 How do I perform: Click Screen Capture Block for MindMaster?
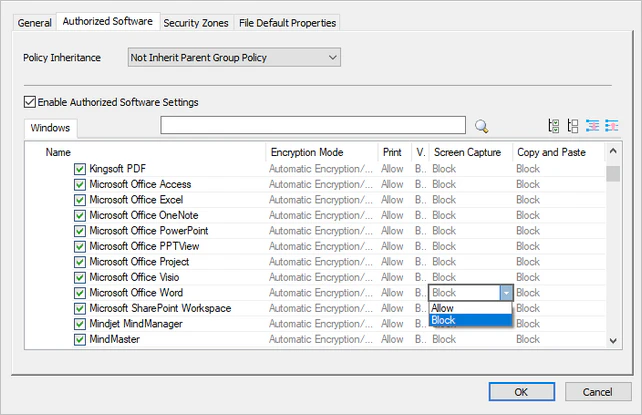pos(444,340)
